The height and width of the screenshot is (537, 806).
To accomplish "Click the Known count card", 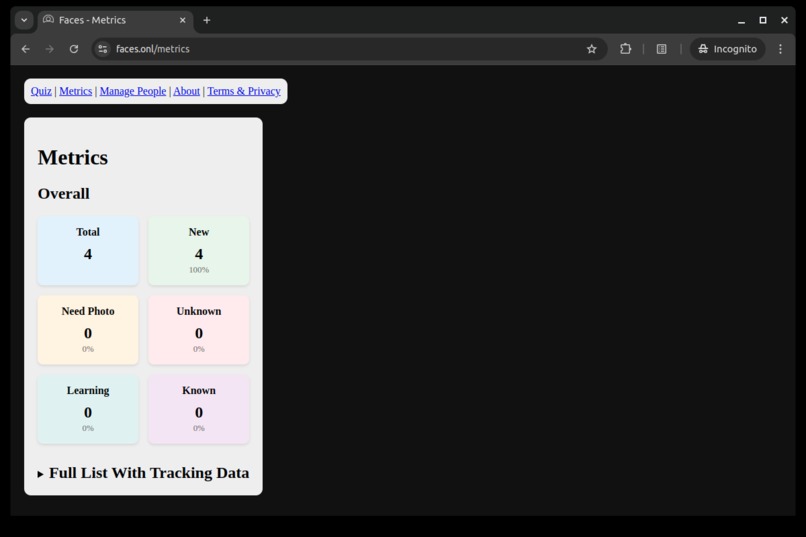I will coord(199,409).
